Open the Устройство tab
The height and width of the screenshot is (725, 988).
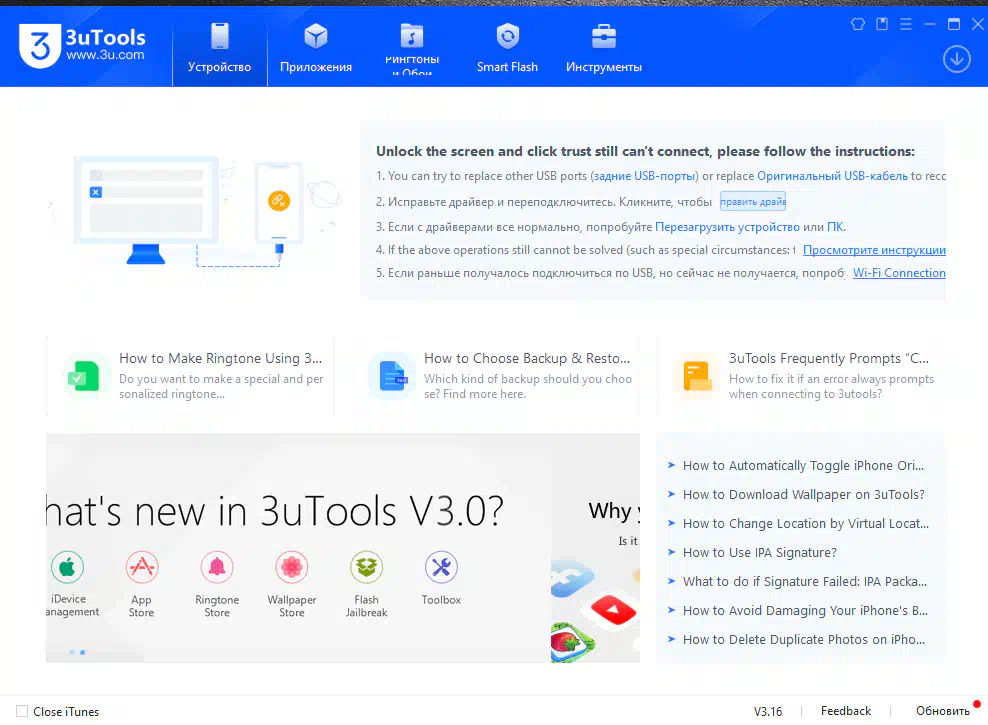219,47
